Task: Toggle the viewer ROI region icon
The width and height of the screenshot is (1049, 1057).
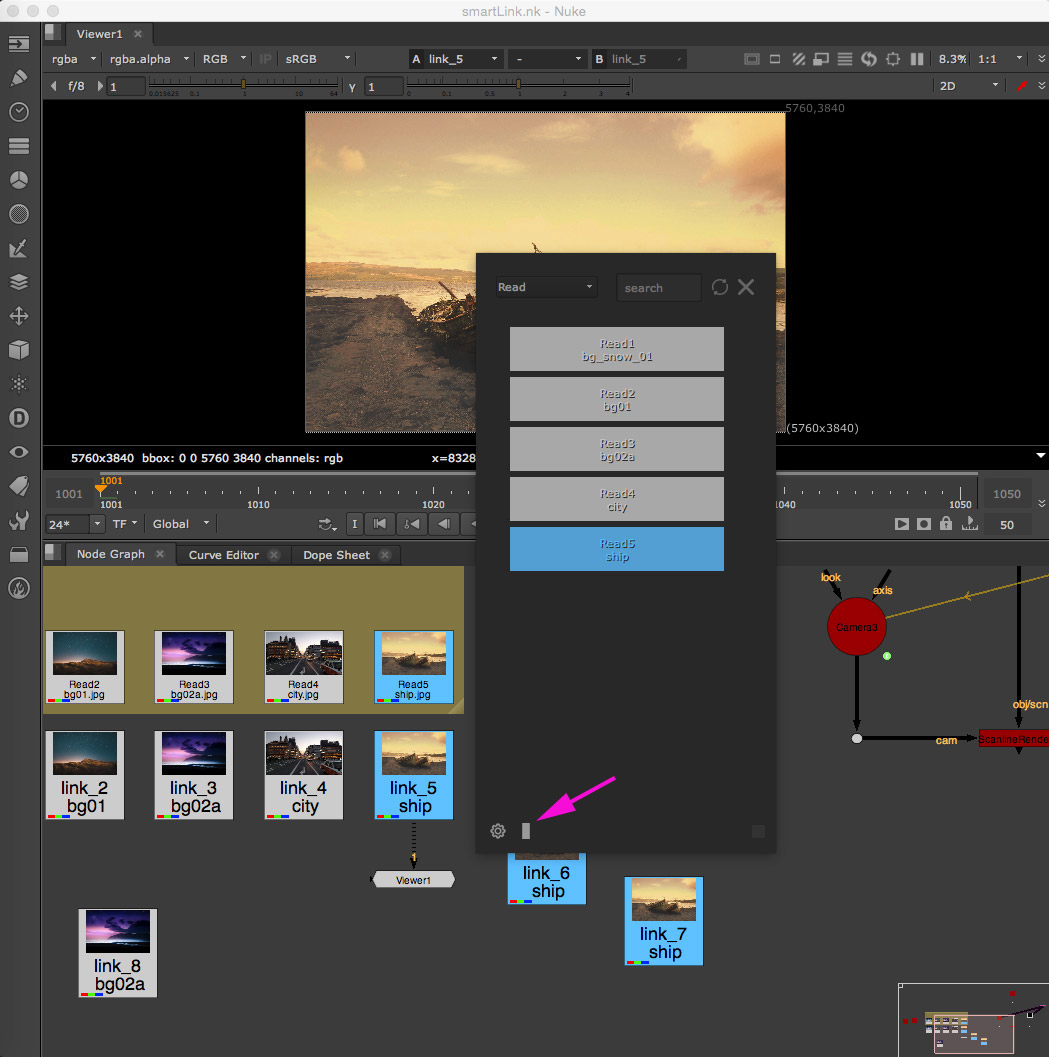Action: pos(892,59)
